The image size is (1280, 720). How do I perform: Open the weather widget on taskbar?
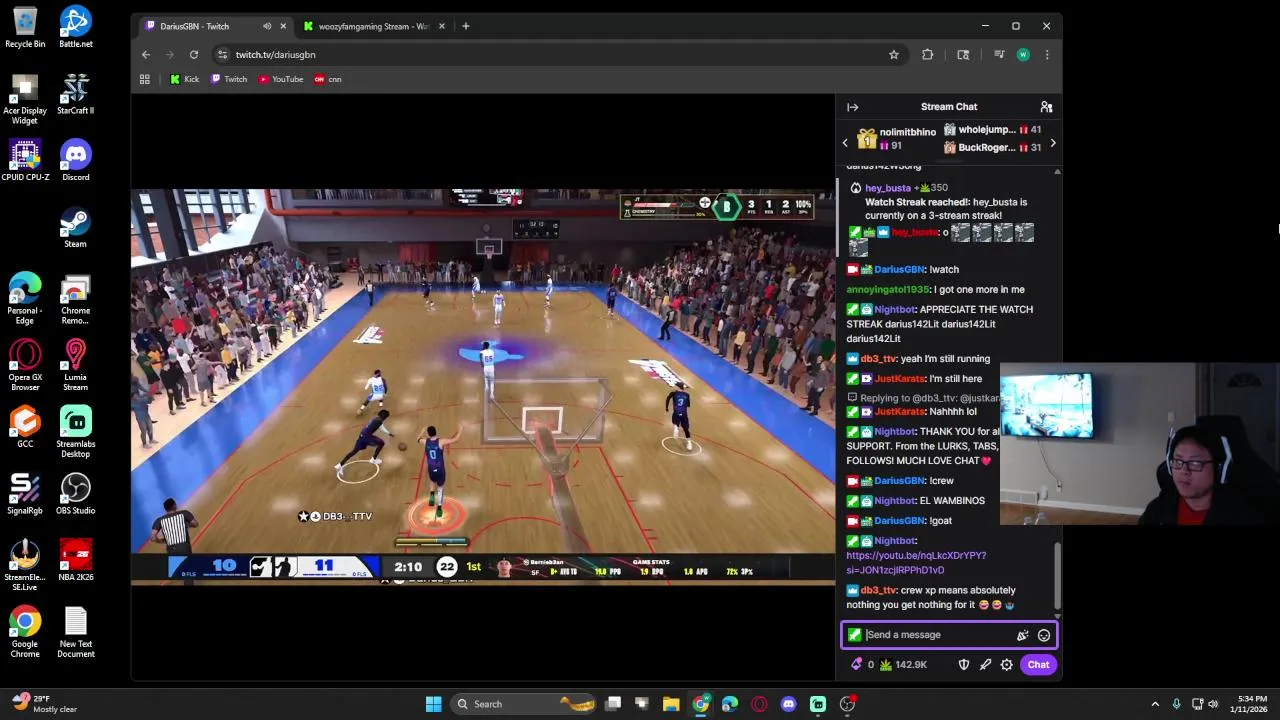coord(42,704)
